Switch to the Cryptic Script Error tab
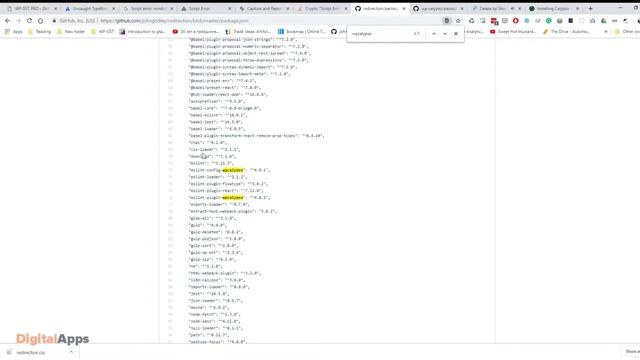 tap(322, 8)
